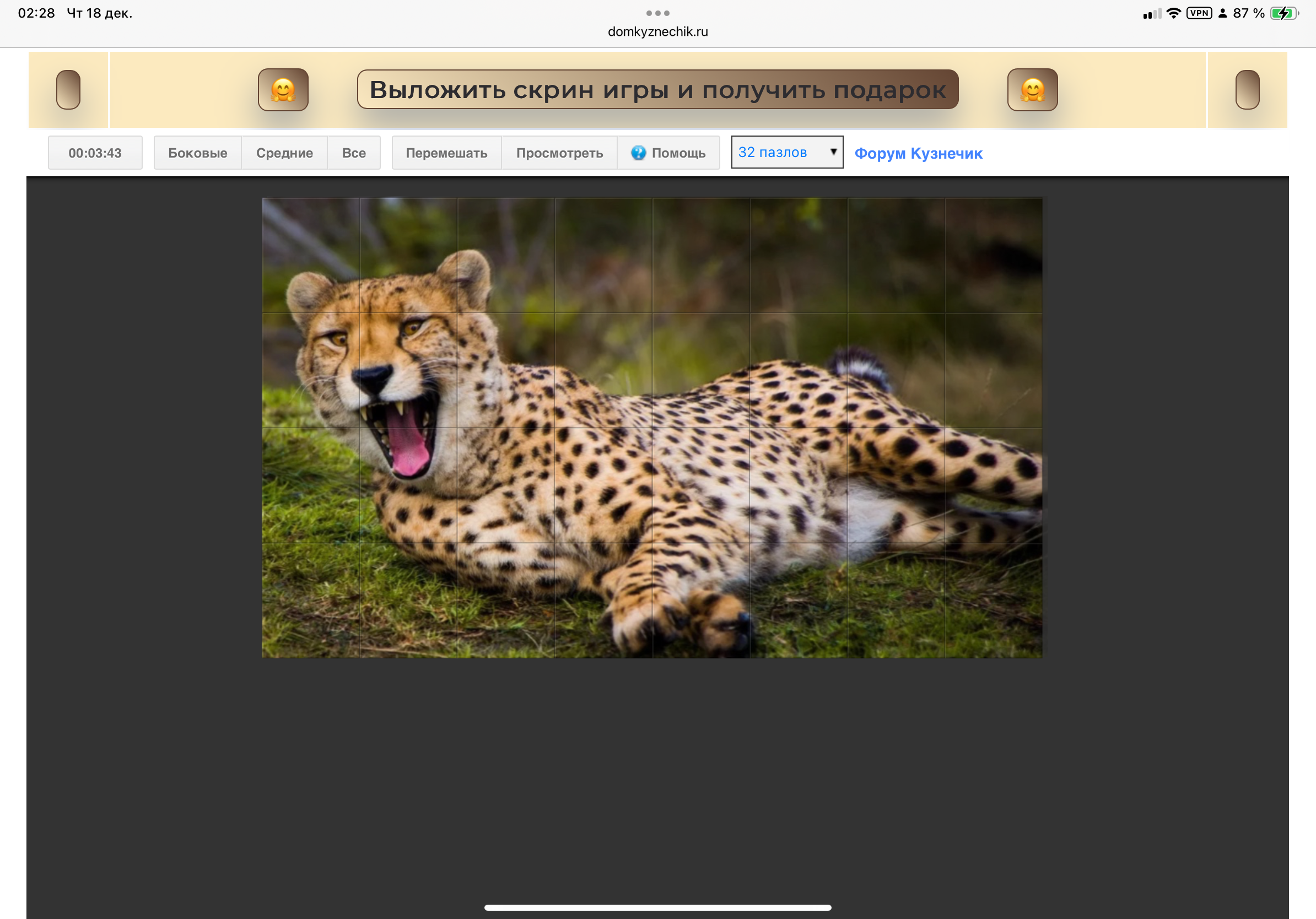The image size is (1316, 919).
Task: Click the left hugging emoji button
Action: tap(283, 89)
